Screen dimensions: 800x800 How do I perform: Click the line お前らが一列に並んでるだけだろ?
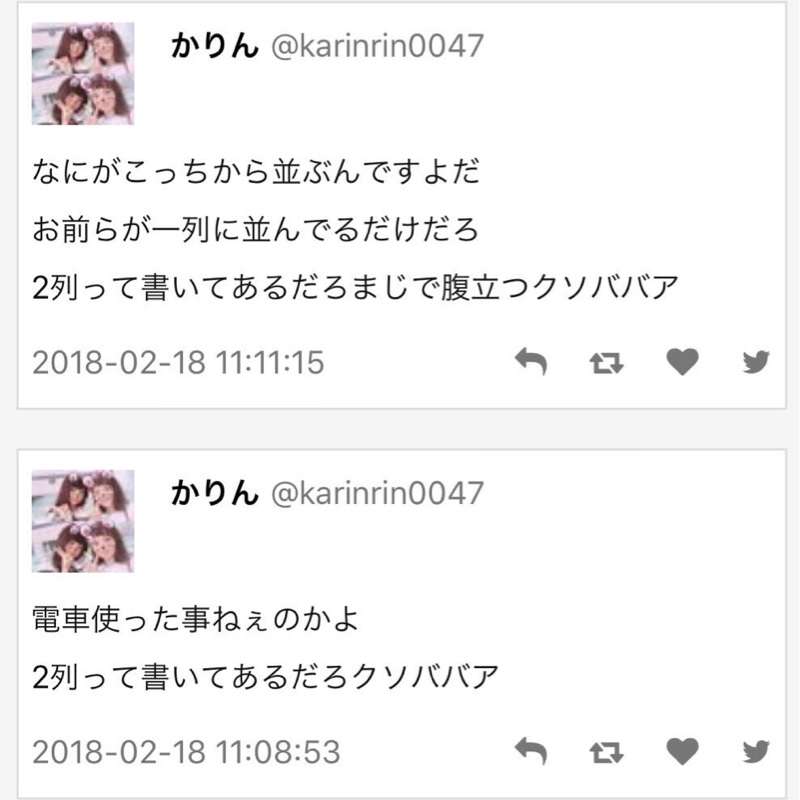coord(256,229)
